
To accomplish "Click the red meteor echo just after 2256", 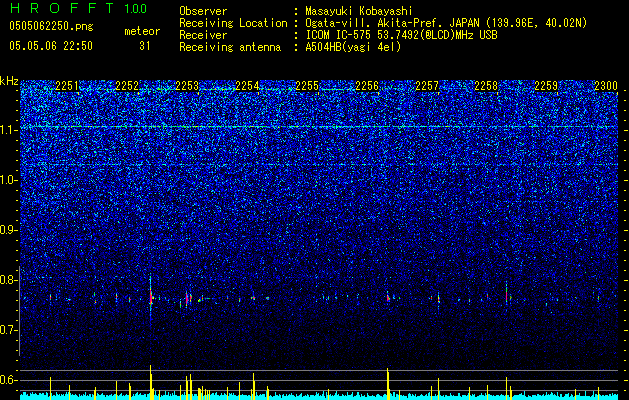I will (388, 298).
